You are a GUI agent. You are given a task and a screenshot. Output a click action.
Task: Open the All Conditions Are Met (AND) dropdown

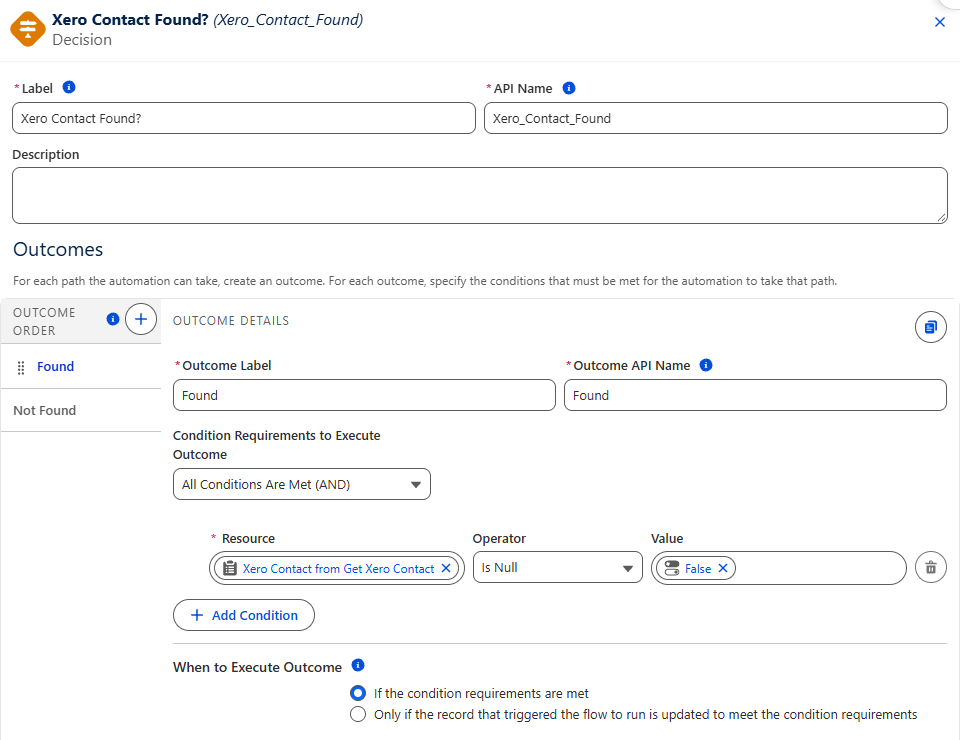coord(302,484)
